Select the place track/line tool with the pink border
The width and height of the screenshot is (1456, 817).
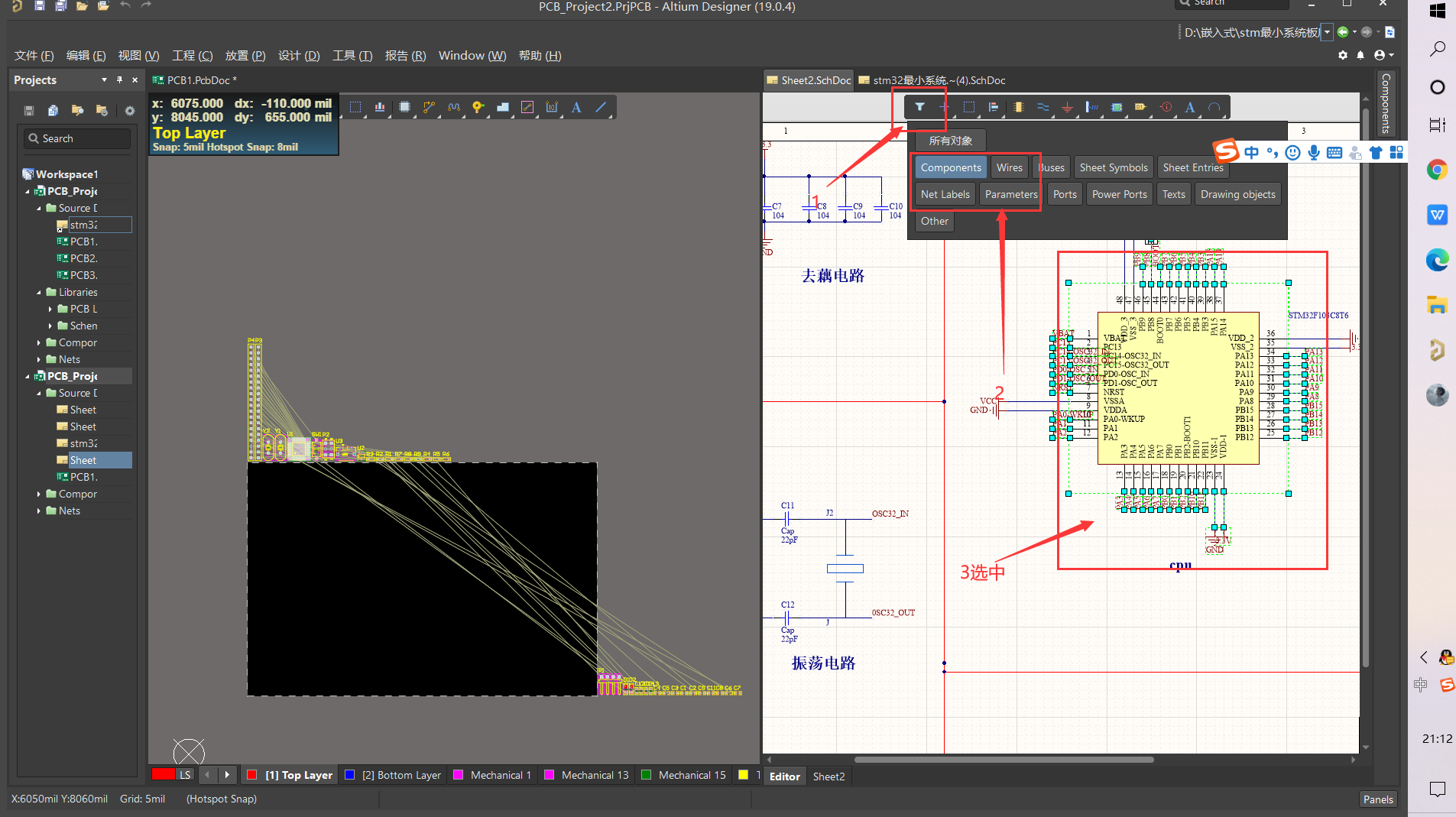click(527, 107)
